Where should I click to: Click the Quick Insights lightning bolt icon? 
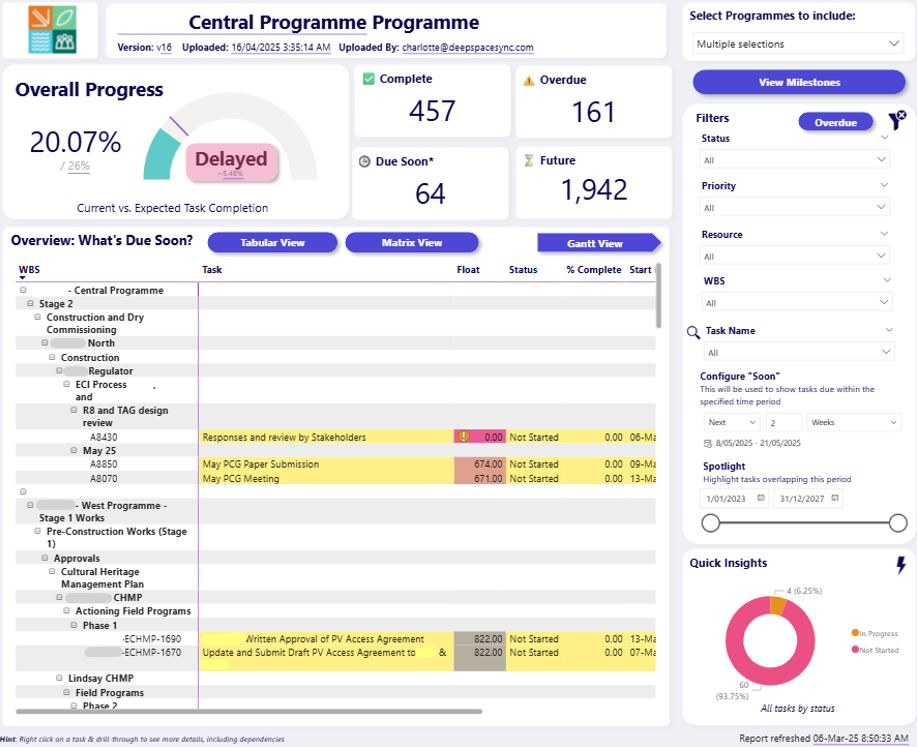(x=901, y=564)
